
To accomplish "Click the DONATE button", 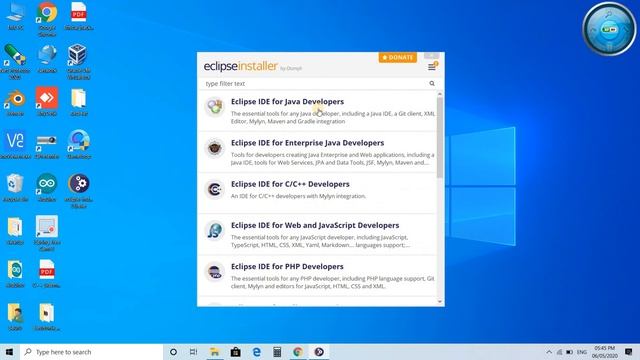I will [398, 58].
